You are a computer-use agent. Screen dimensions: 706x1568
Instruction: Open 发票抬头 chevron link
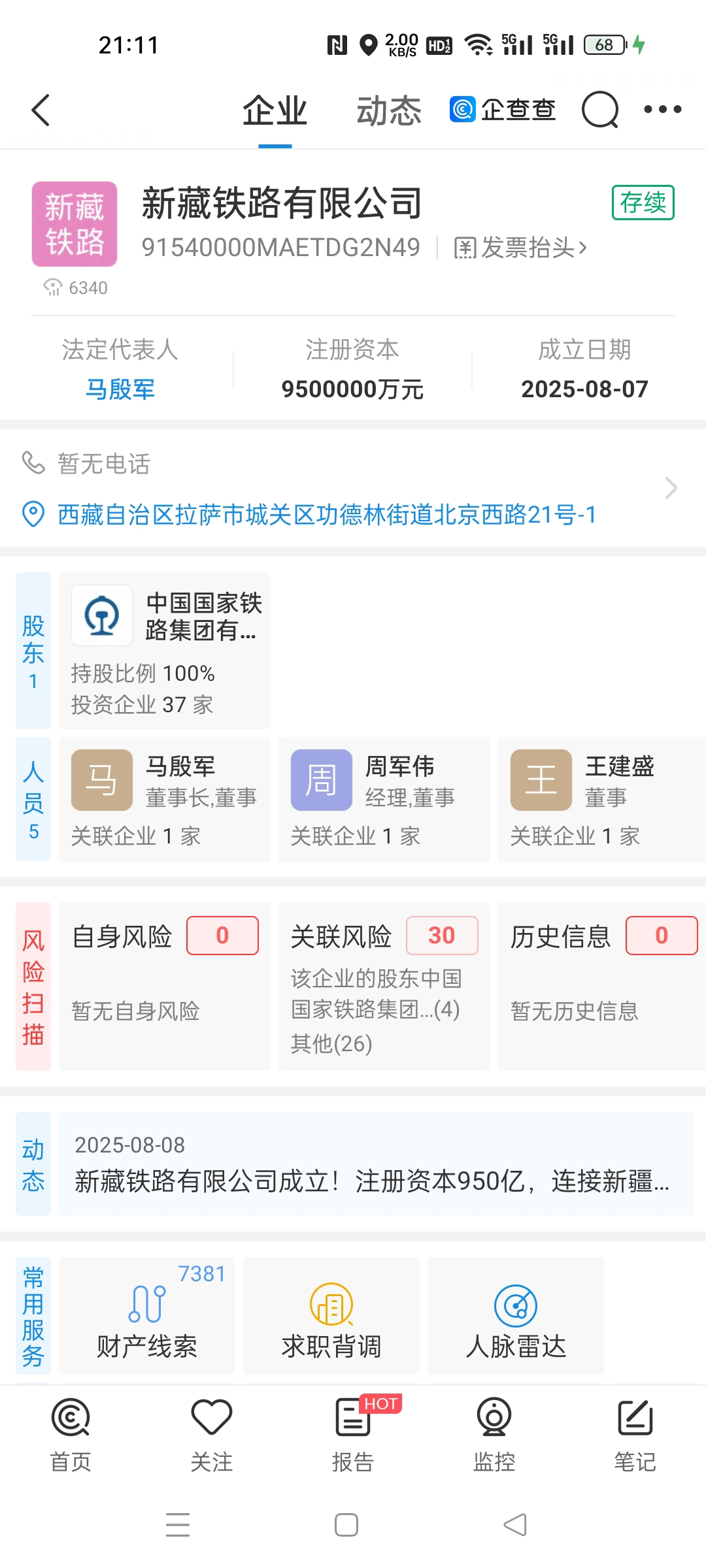point(520,248)
